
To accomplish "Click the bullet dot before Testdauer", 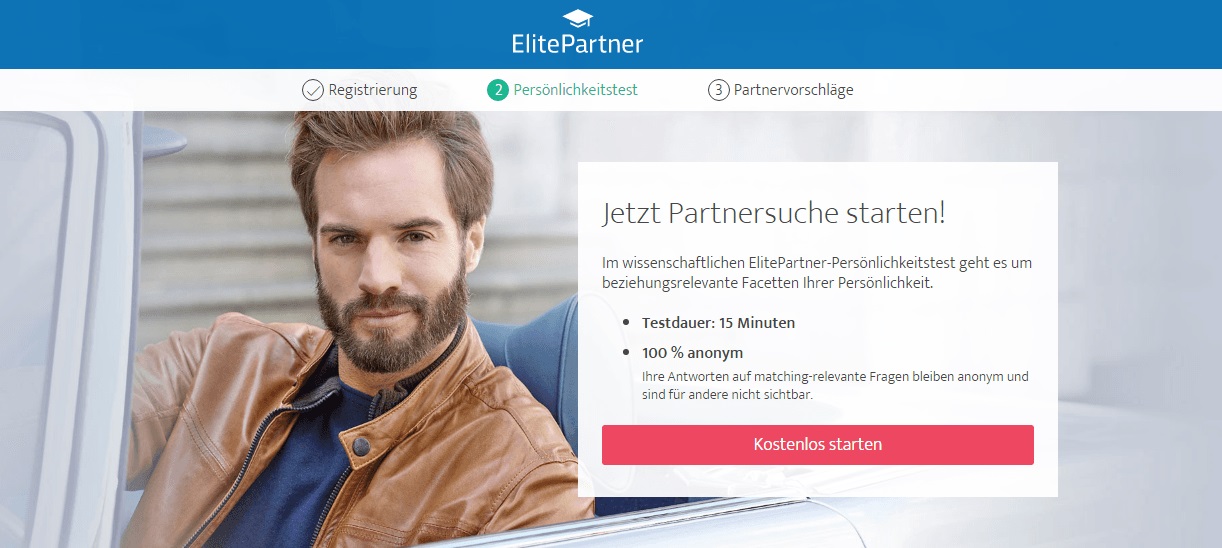I will (x=626, y=323).
